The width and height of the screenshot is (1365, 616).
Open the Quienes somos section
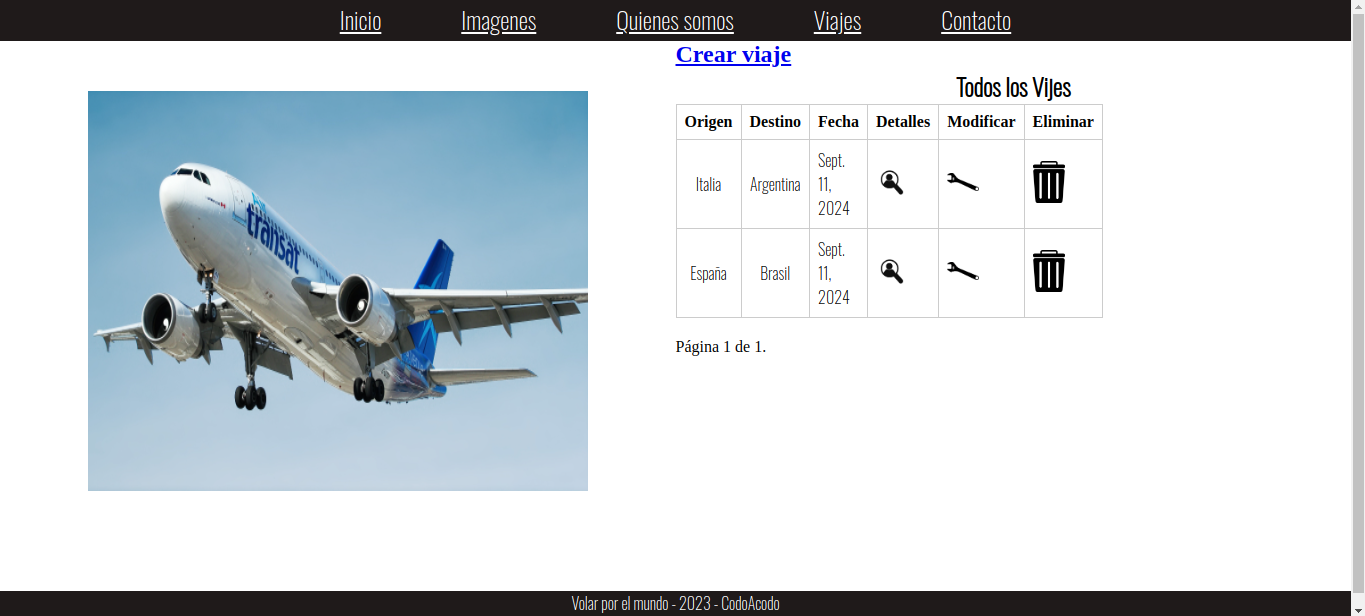click(x=674, y=21)
